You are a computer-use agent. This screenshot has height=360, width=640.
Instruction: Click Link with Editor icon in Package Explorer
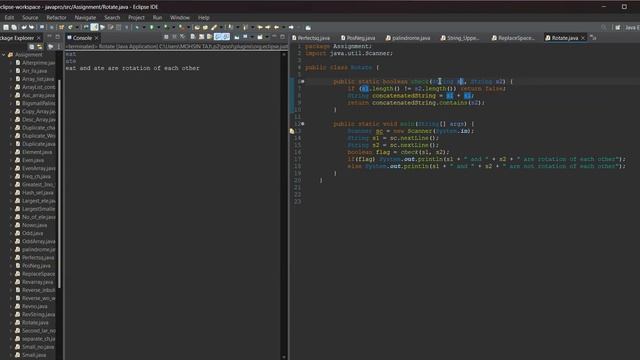tap(40, 47)
